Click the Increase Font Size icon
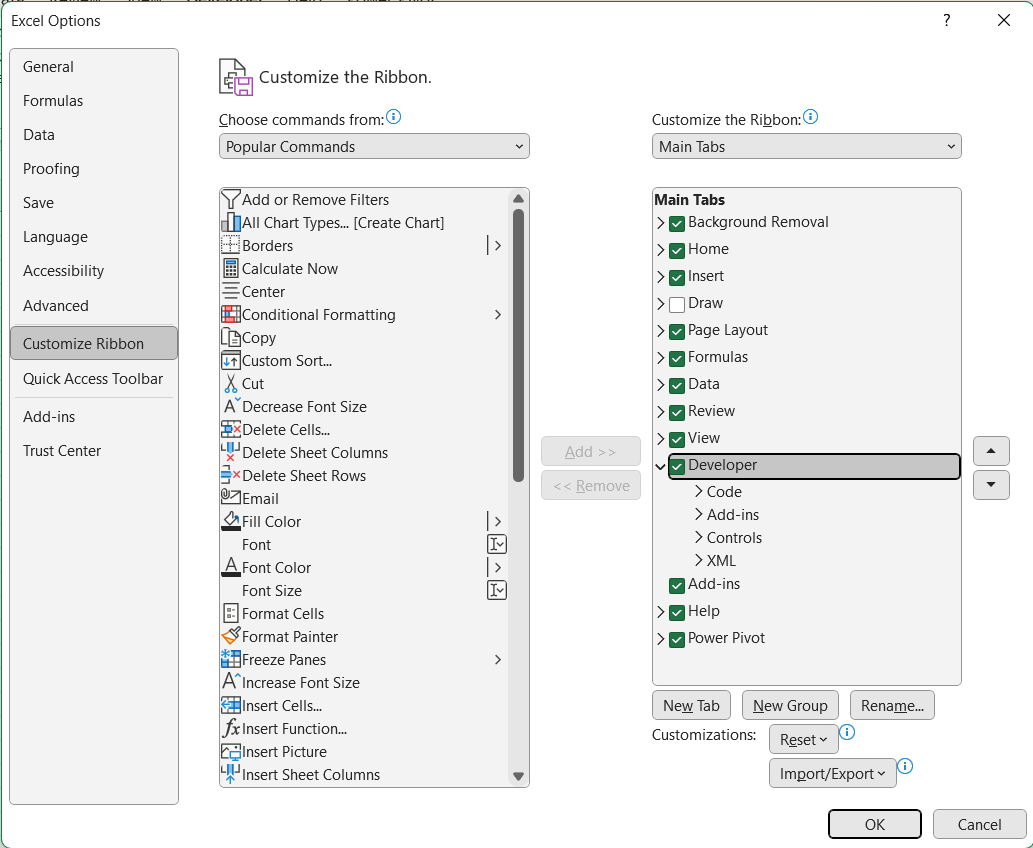The width and height of the screenshot is (1033, 848). click(x=231, y=682)
